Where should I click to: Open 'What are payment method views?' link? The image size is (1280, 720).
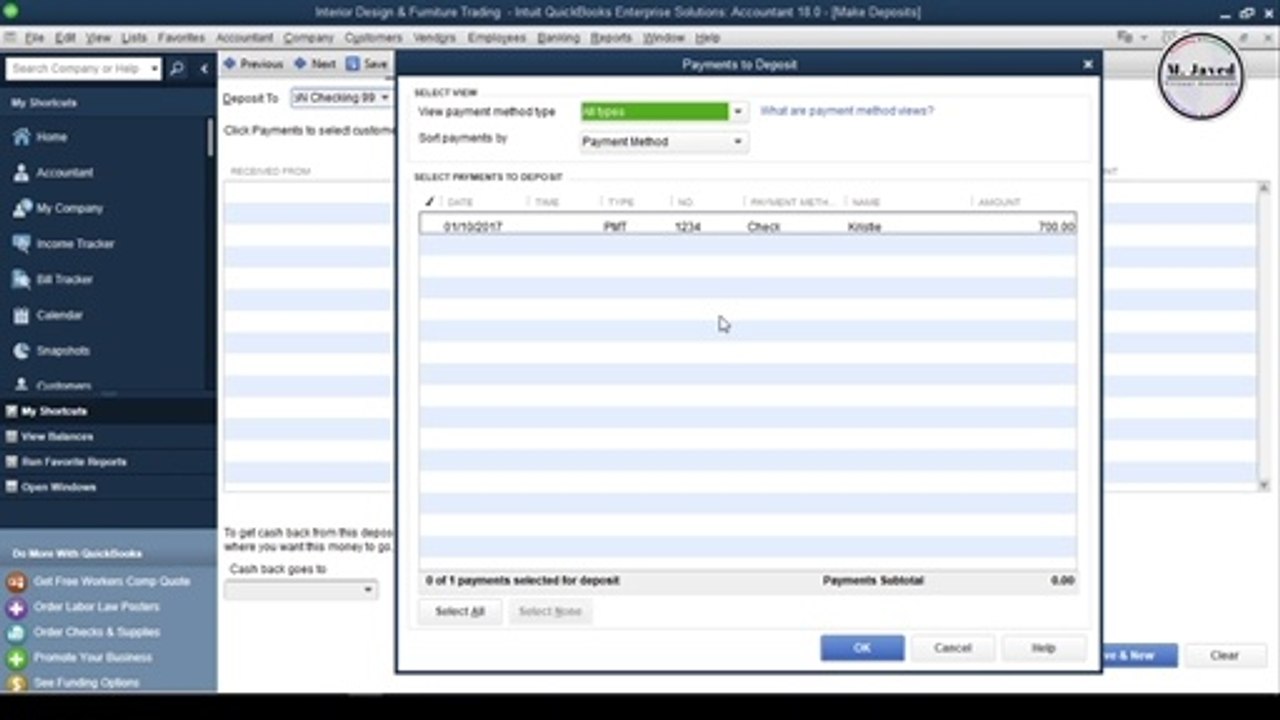click(x=847, y=111)
